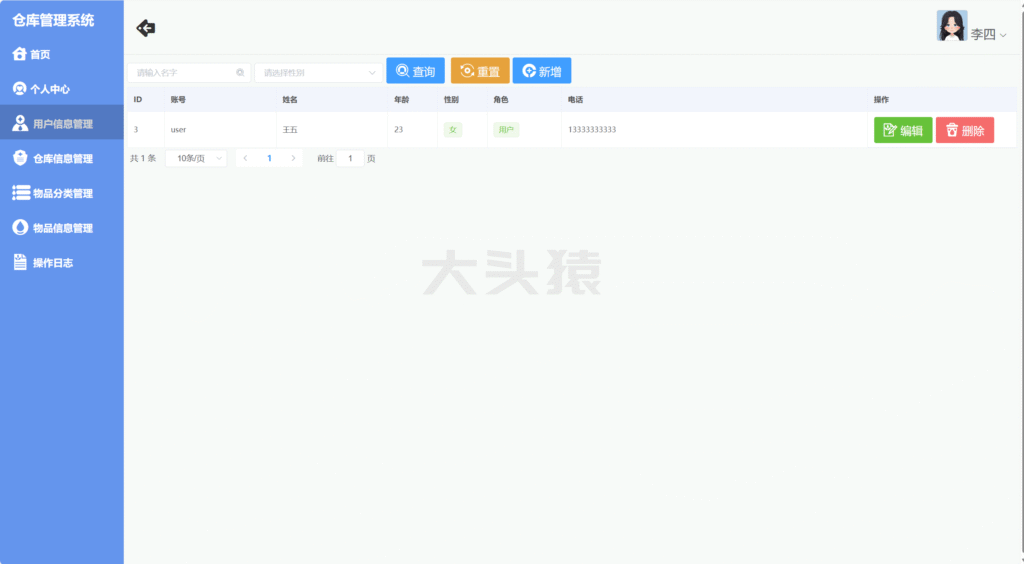1024x564 pixels.
Task: Click the 新增 add button
Action: click(x=542, y=70)
